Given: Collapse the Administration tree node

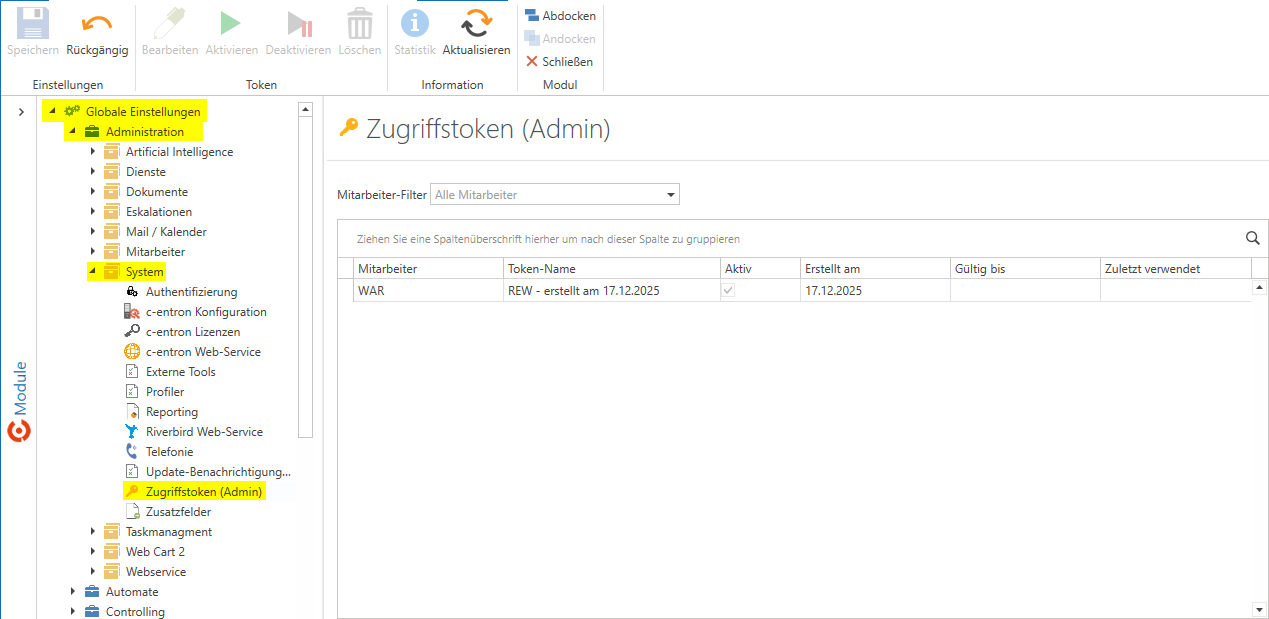Looking at the screenshot, I should (x=72, y=131).
